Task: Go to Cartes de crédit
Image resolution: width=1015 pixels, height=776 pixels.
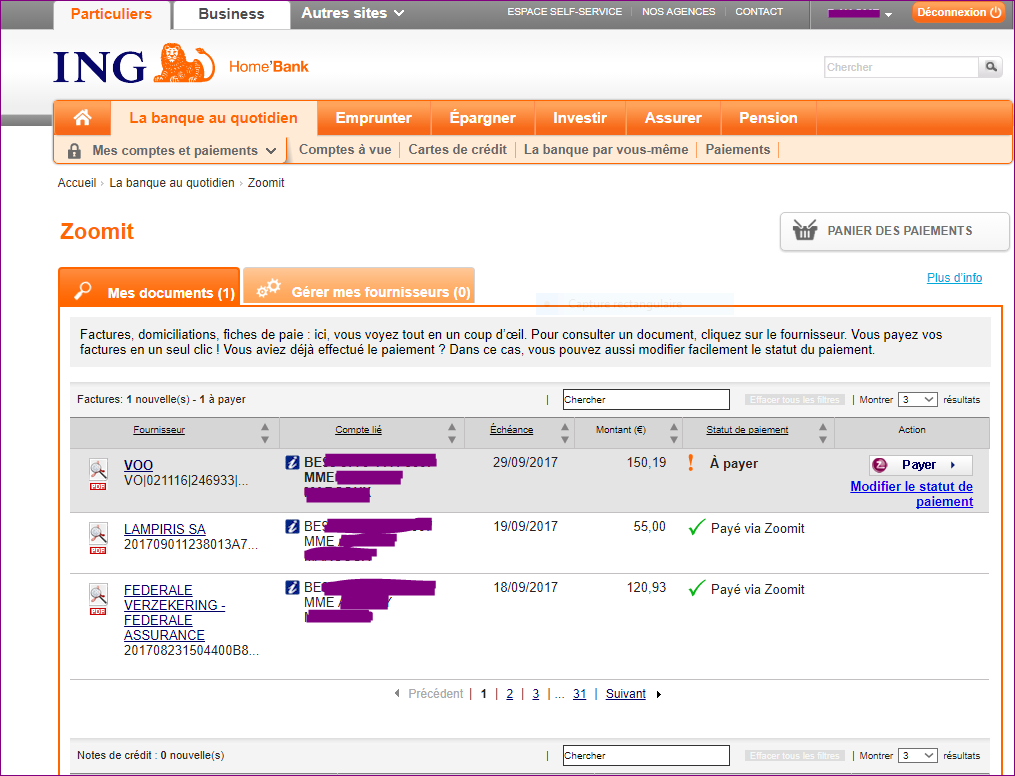Action: [x=457, y=150]
